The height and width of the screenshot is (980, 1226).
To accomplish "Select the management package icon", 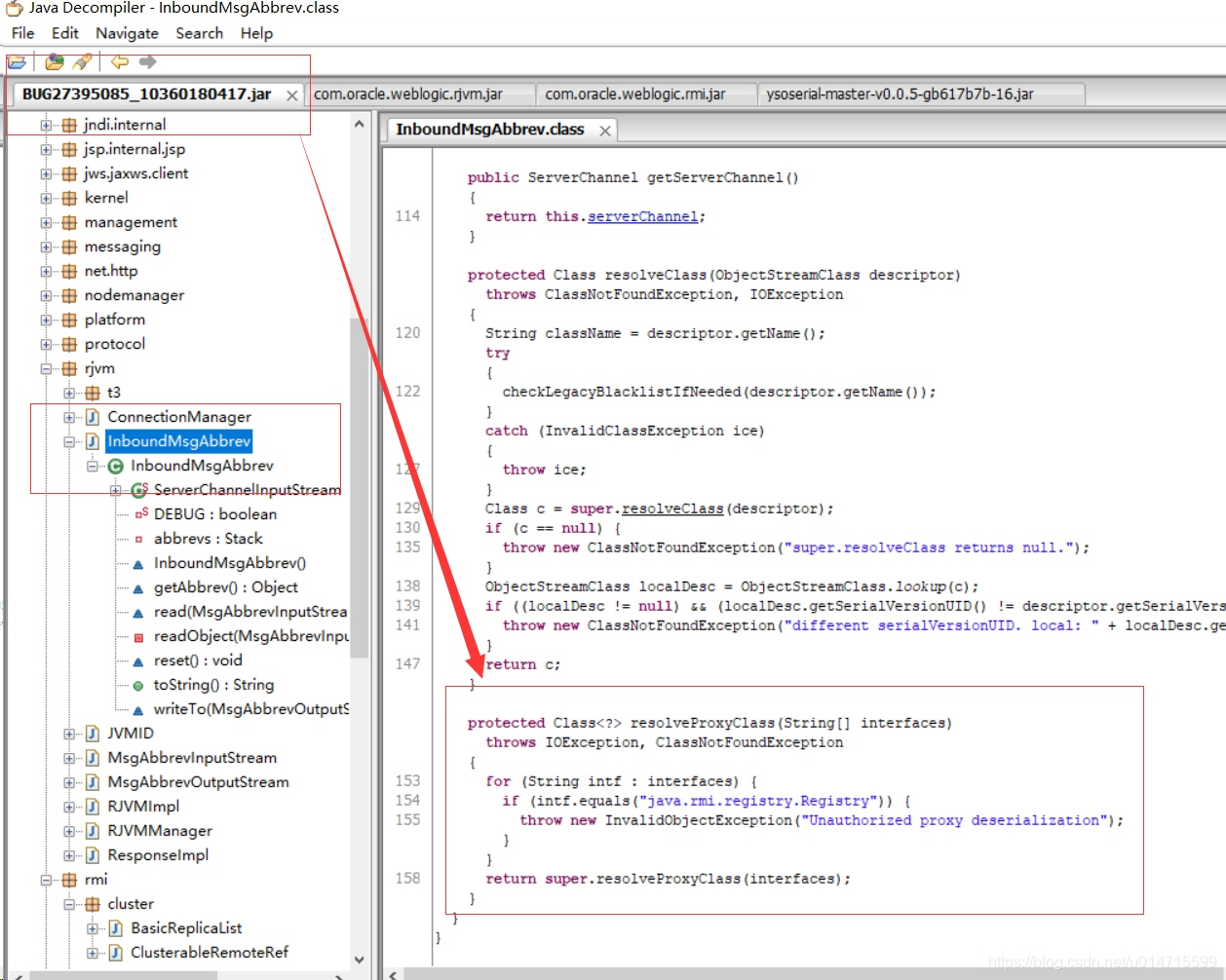I will coord(69,222).
